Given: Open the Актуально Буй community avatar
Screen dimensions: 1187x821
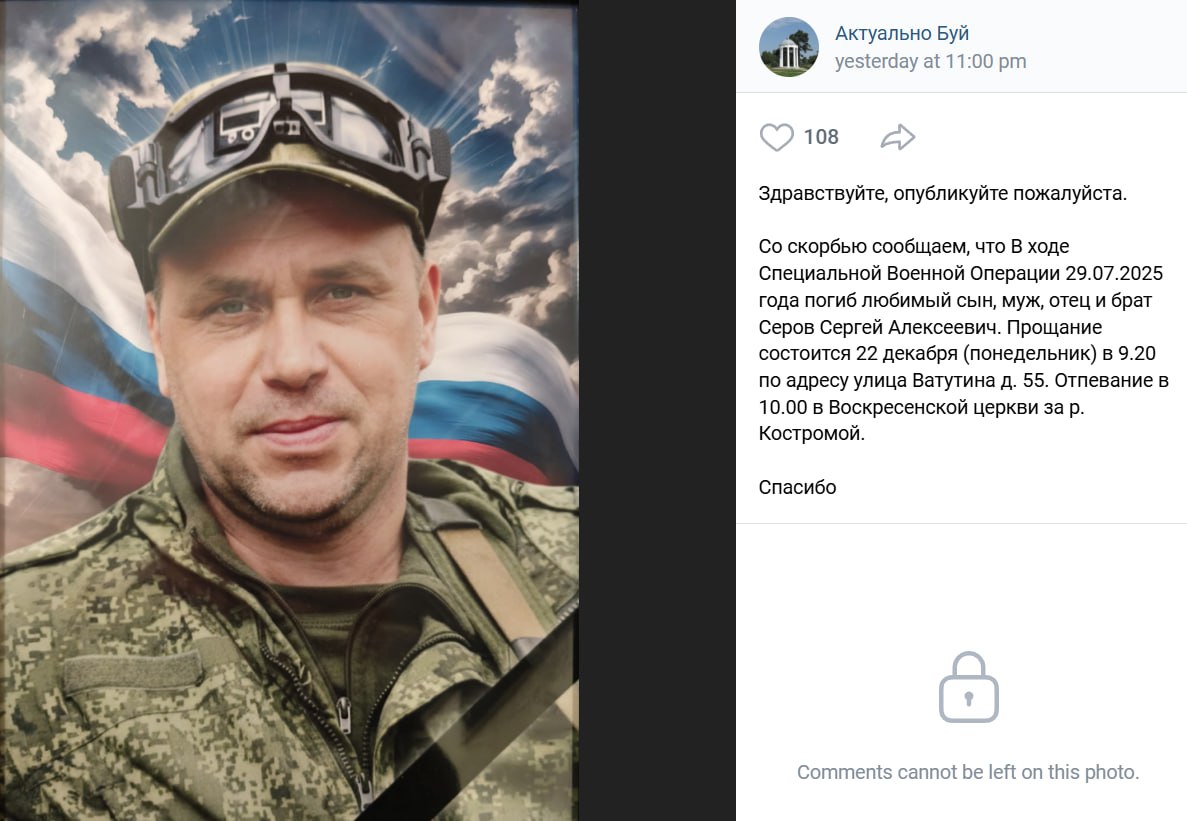Looking at the screenshot, I should [x=789, y=47].
